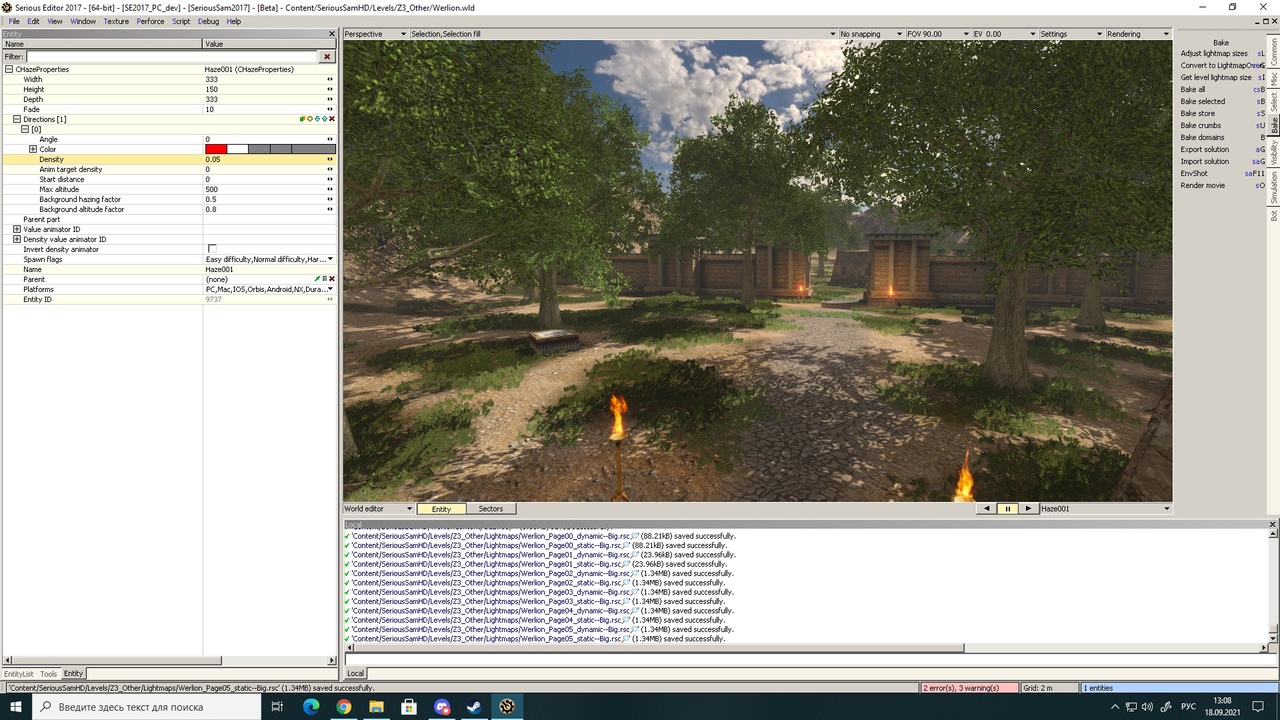
Task: Click the Max altitude row's indicator icon
Action: coord(330,189)
